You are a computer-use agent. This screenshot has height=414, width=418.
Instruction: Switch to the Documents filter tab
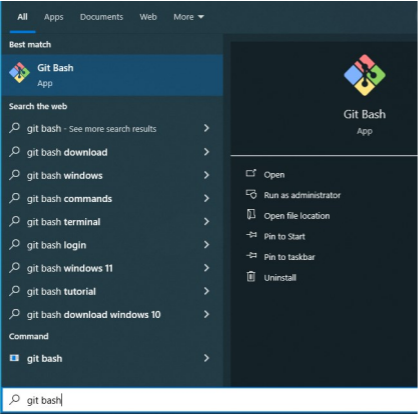point(101,17)
